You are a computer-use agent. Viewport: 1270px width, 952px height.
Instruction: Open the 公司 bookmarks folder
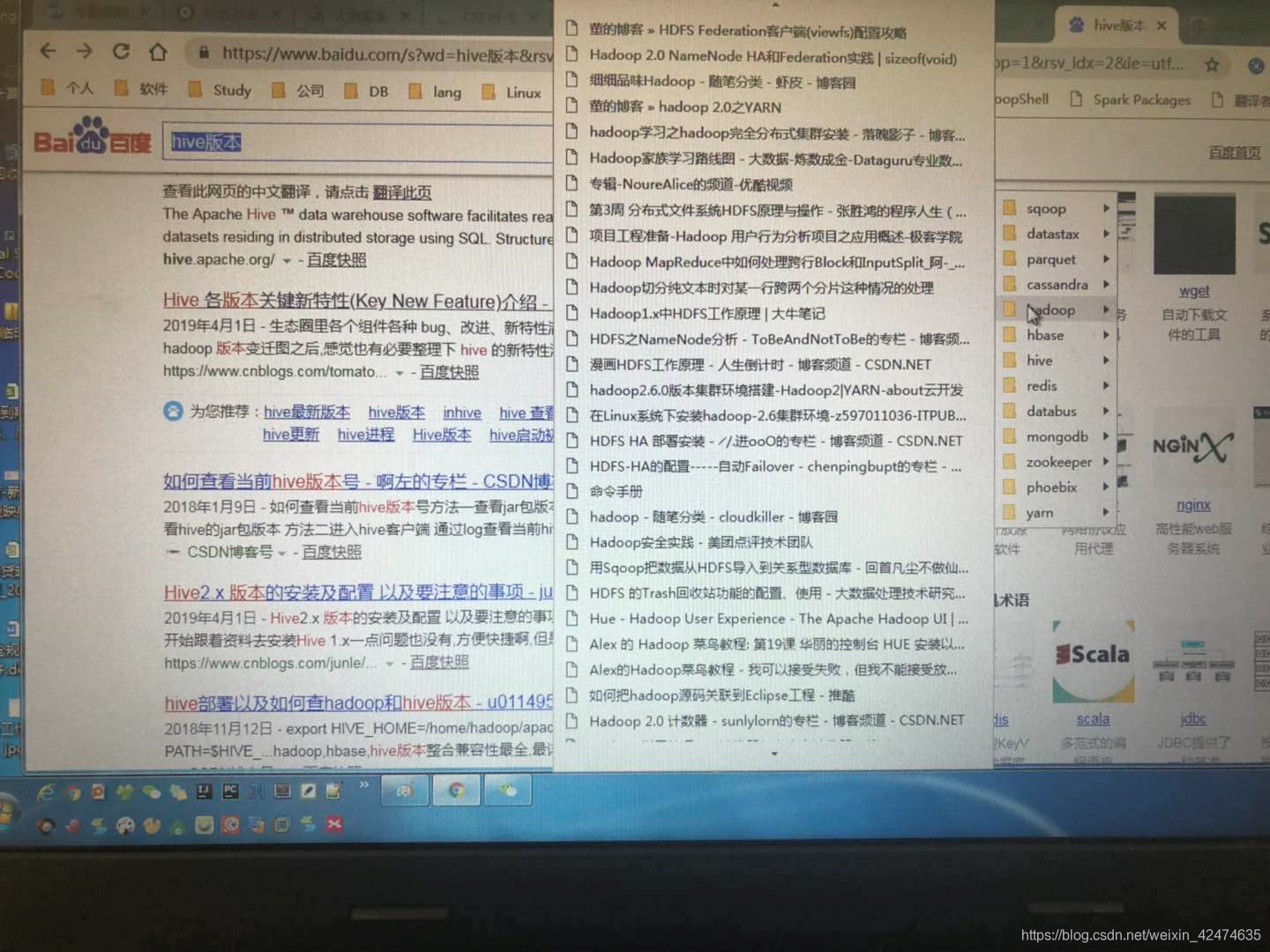(x=299, y=90)
